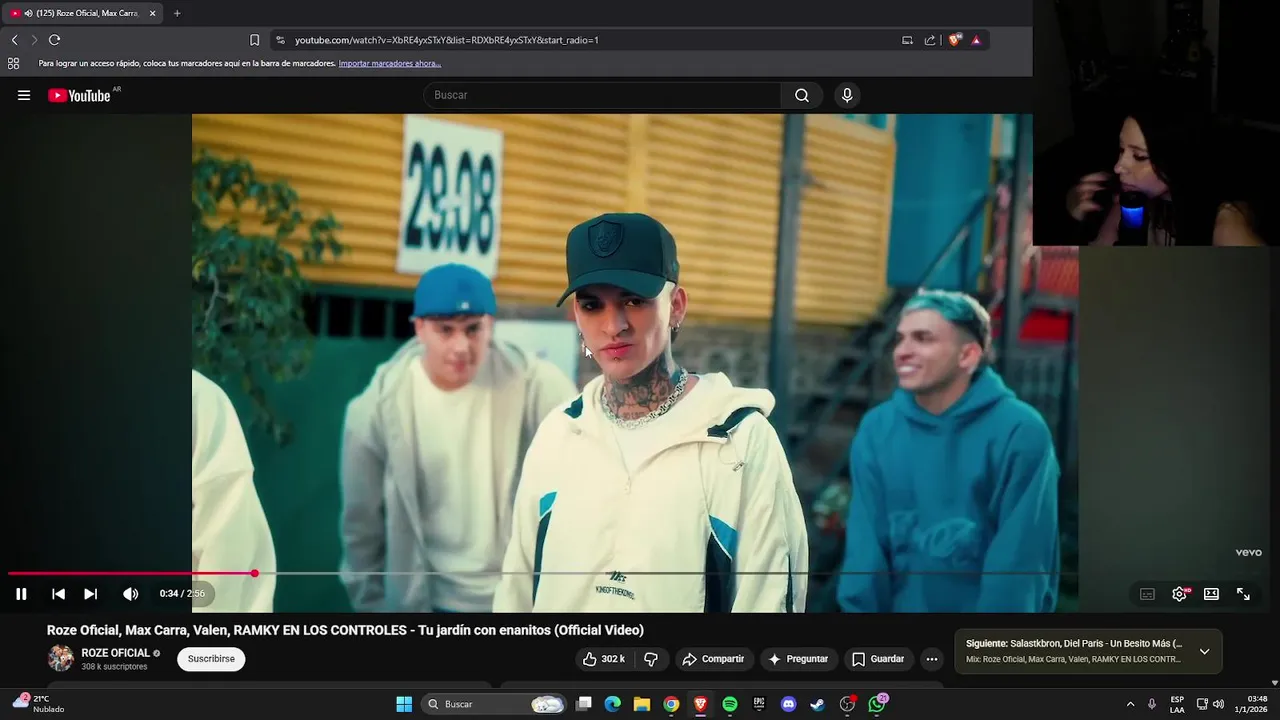Cast or picture-in-picture icon in address bar
Image resolution: width=1280 pixels, height=720 pixels.
(907, 40)
